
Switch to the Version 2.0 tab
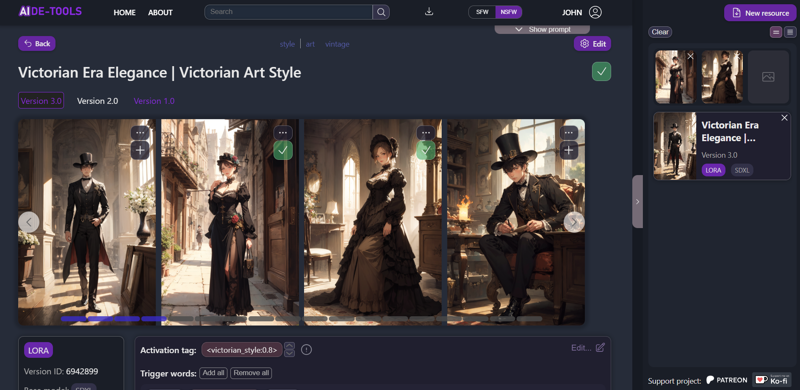click(x=97, y=101)
